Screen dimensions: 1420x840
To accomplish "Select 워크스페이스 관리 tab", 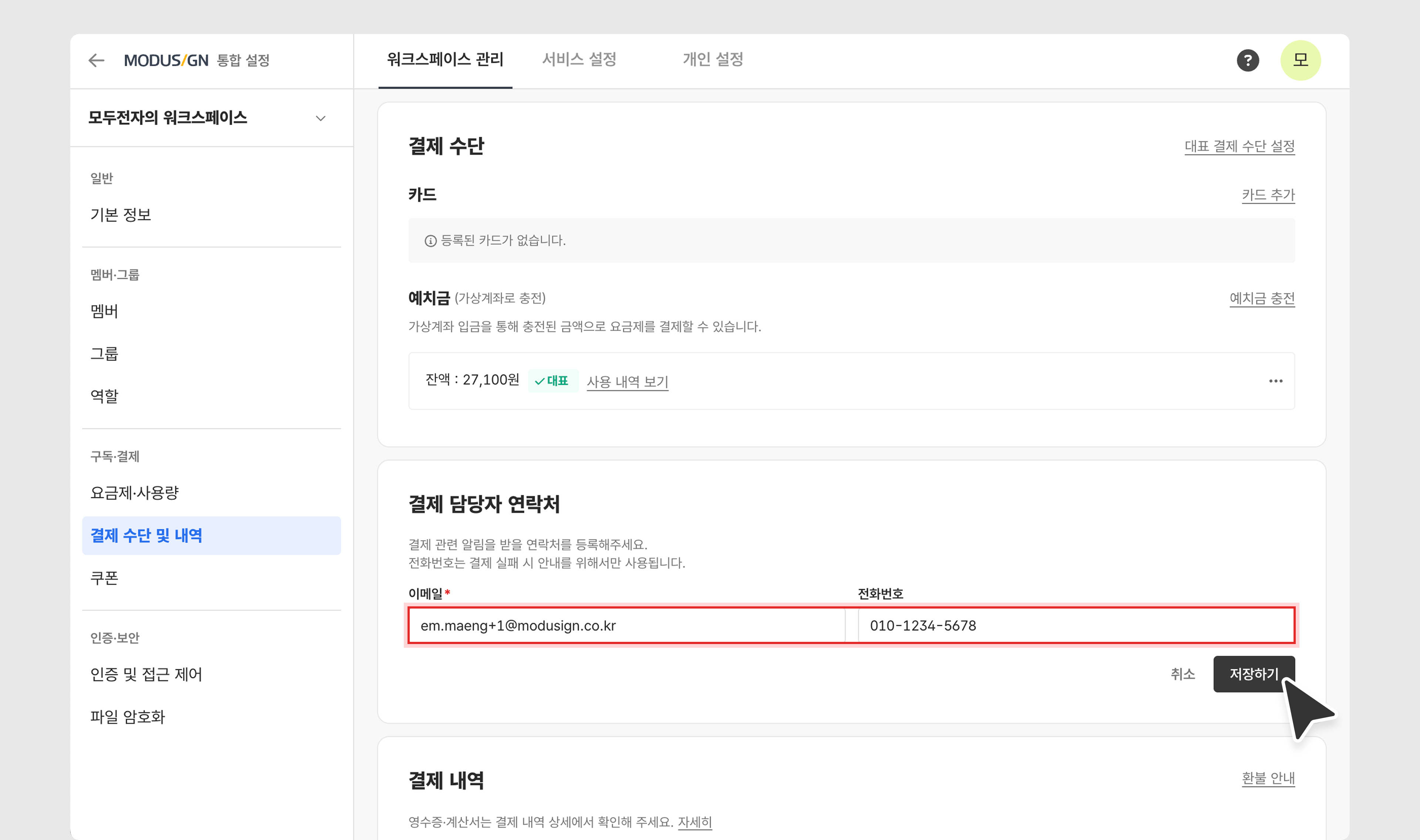I will pyautogui.click(x=445, y=59).
